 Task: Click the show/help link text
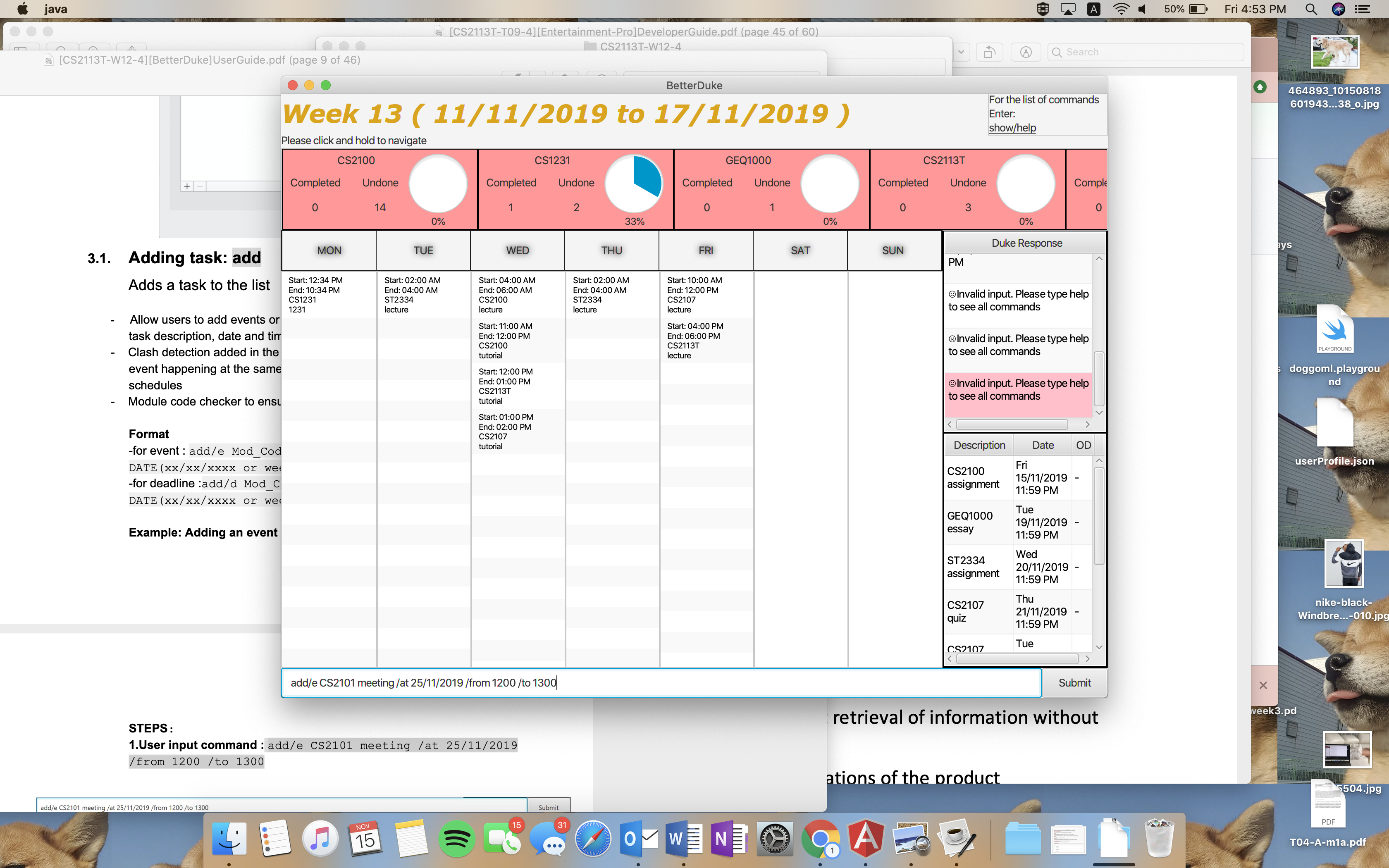(x=1012, y=128)
